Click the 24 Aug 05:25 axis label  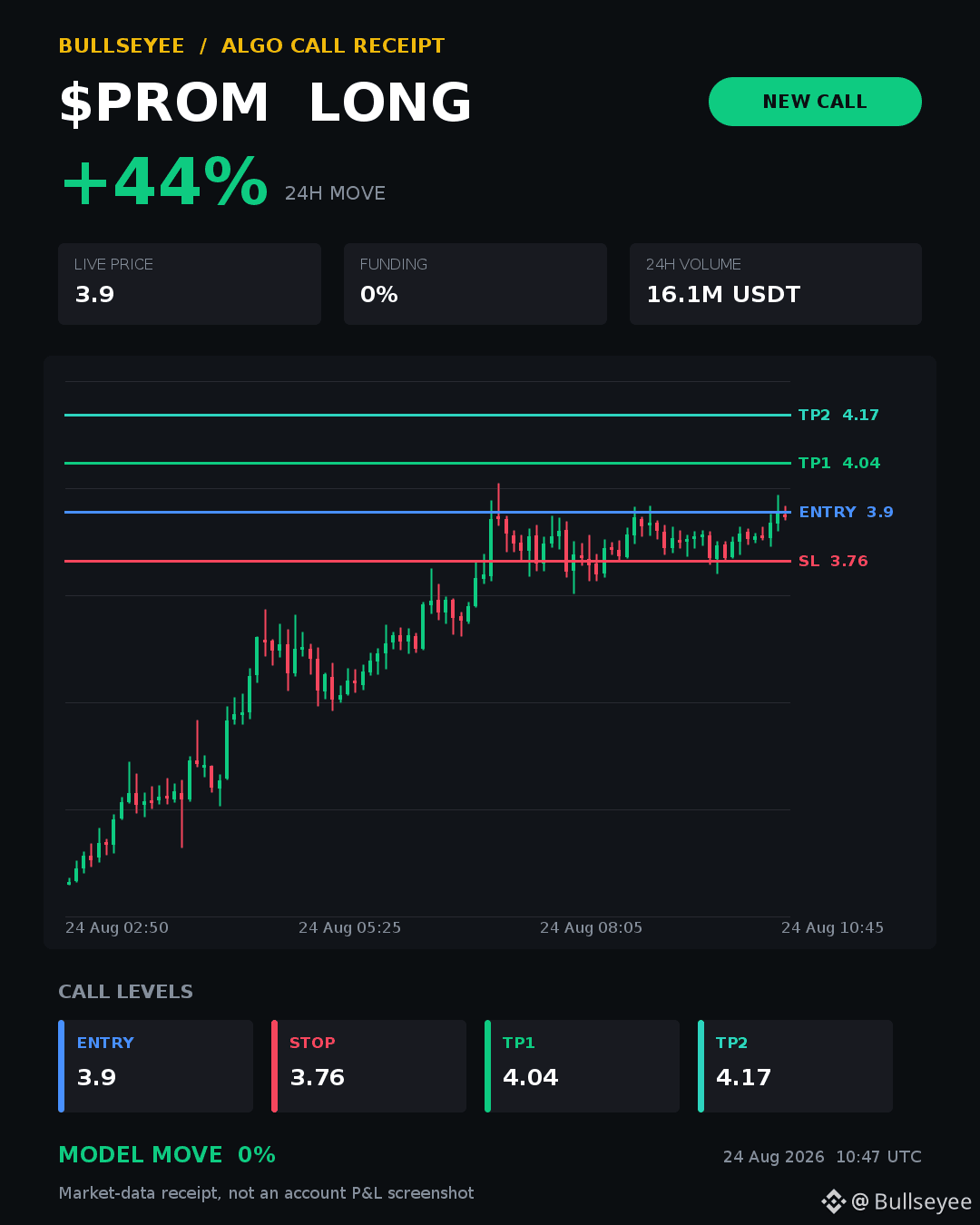(x=349, y=927)
